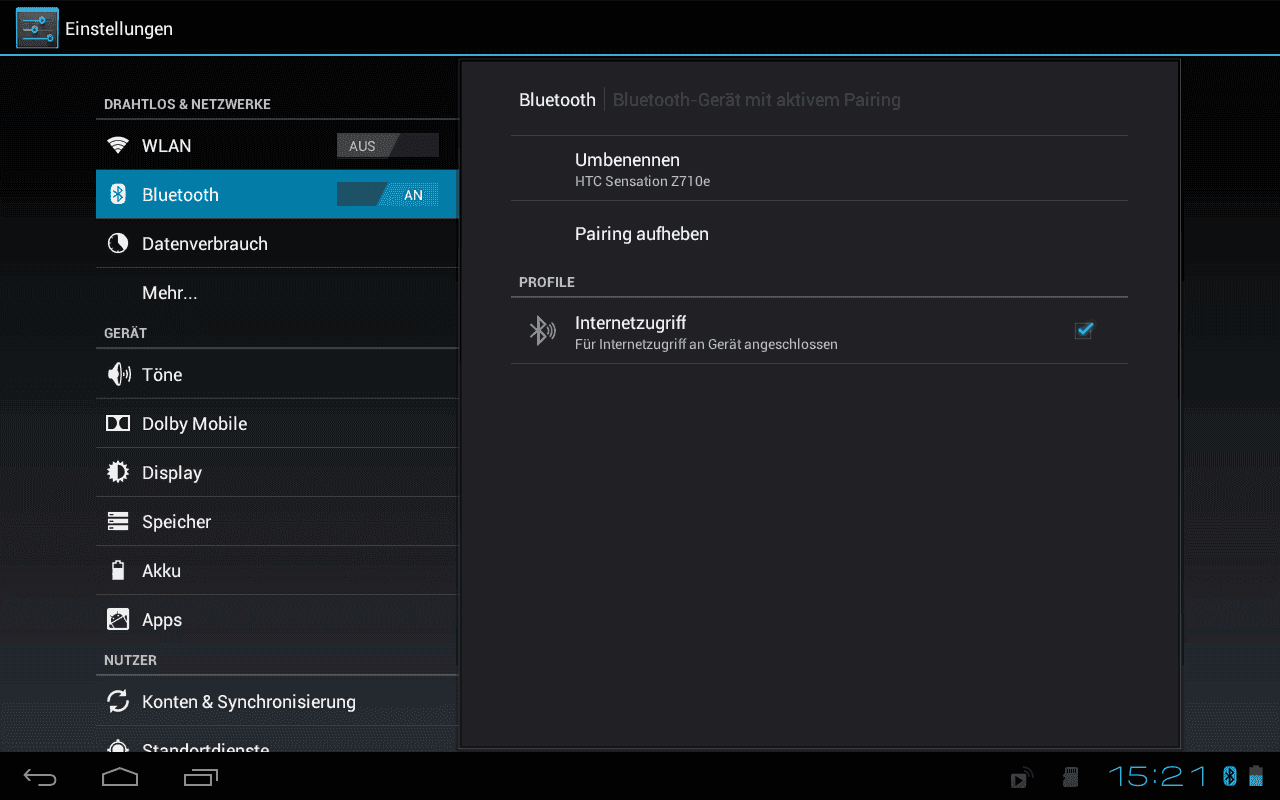Open Akku battery settings

pyautogui.click(x=277, y=571)
